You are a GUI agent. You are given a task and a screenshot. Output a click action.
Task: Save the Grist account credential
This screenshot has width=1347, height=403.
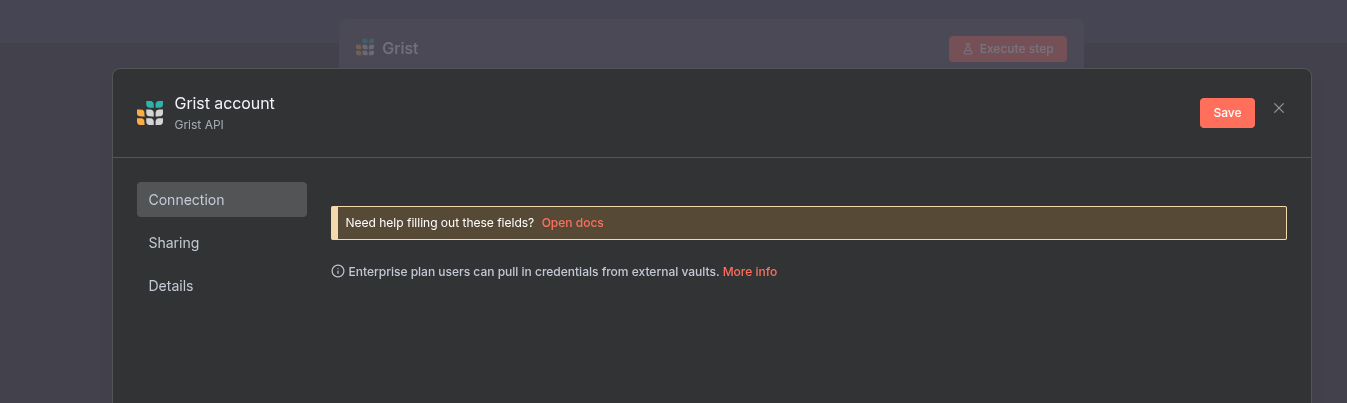1227,113
